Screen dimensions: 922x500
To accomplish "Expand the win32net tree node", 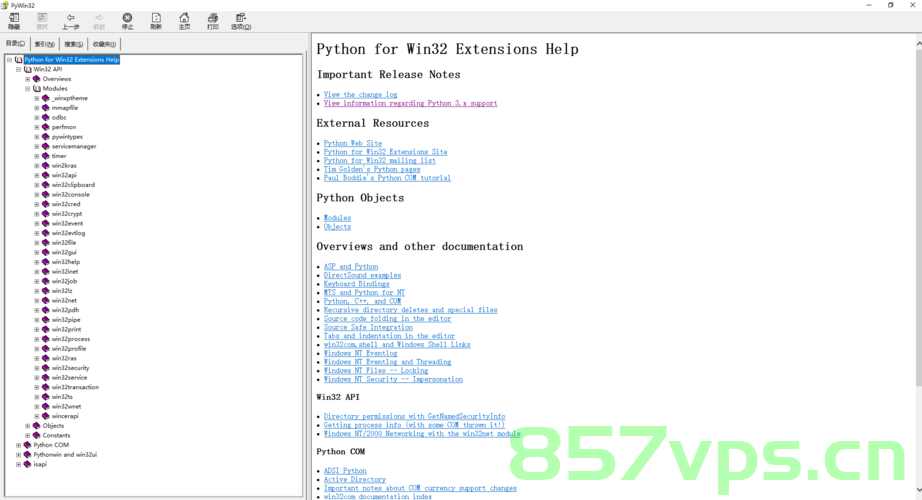I will pyautogui.click(x=36, y=301).
